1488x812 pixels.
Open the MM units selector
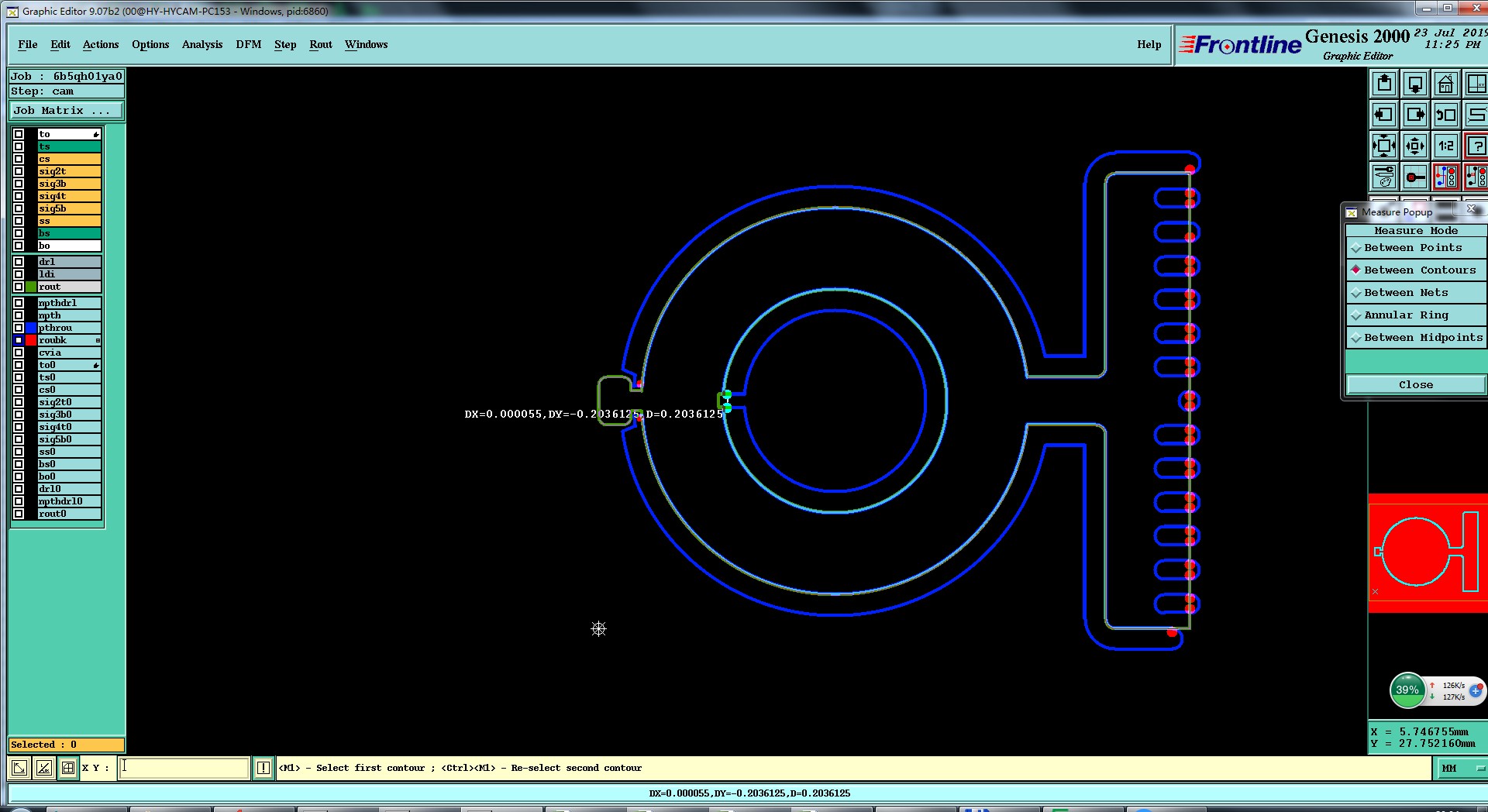[x=1461, y=769]
